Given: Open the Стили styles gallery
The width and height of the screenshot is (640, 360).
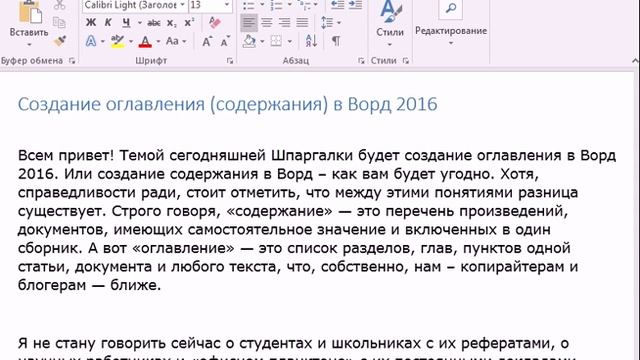Looking at the screenshot, I should tap(390, 24).
